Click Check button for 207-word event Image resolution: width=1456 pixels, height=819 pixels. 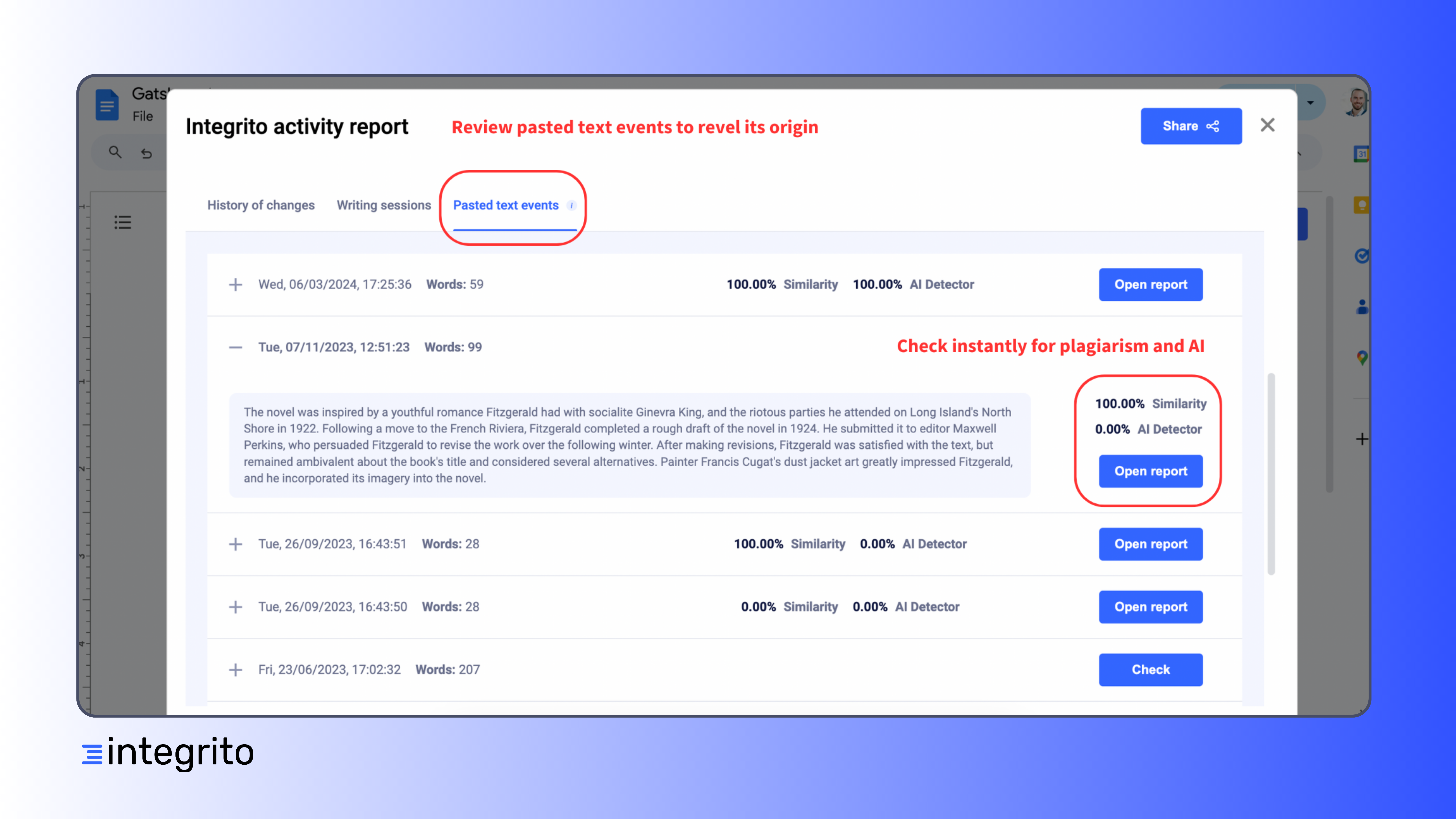click(x=1150, y=670)
